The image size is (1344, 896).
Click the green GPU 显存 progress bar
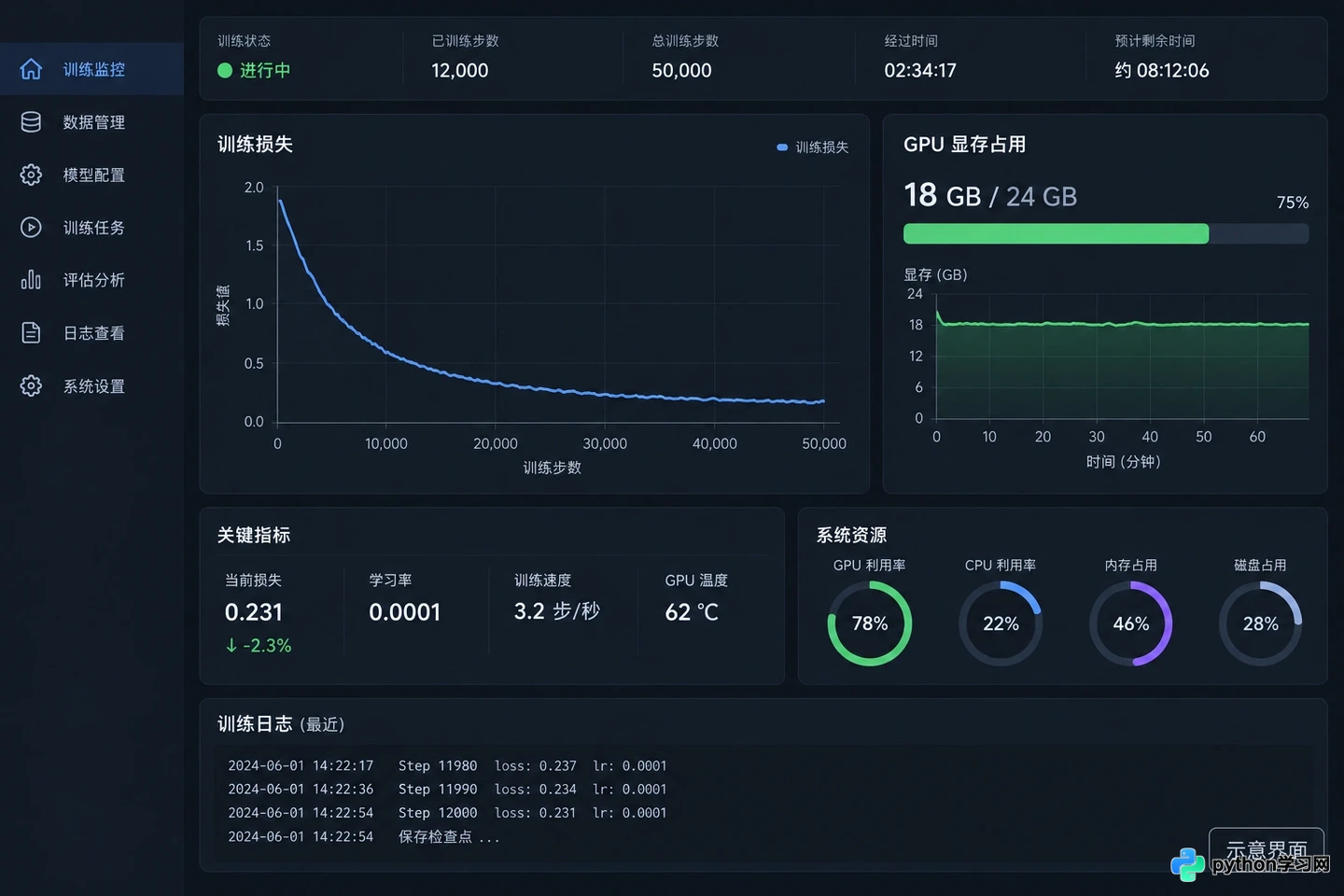coord(1056,233)
